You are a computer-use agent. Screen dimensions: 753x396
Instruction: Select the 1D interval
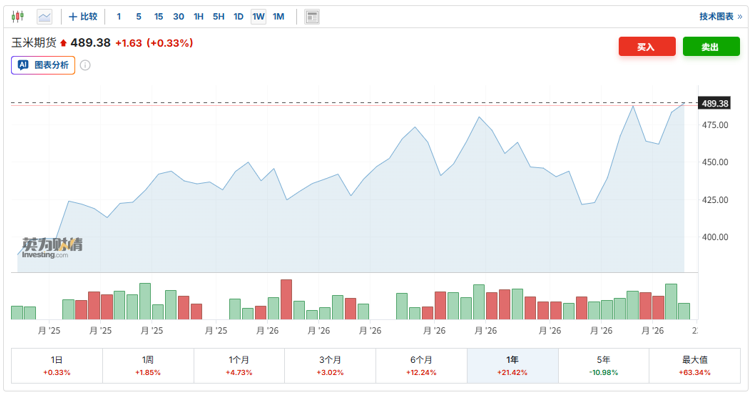(x=239, y=17)
